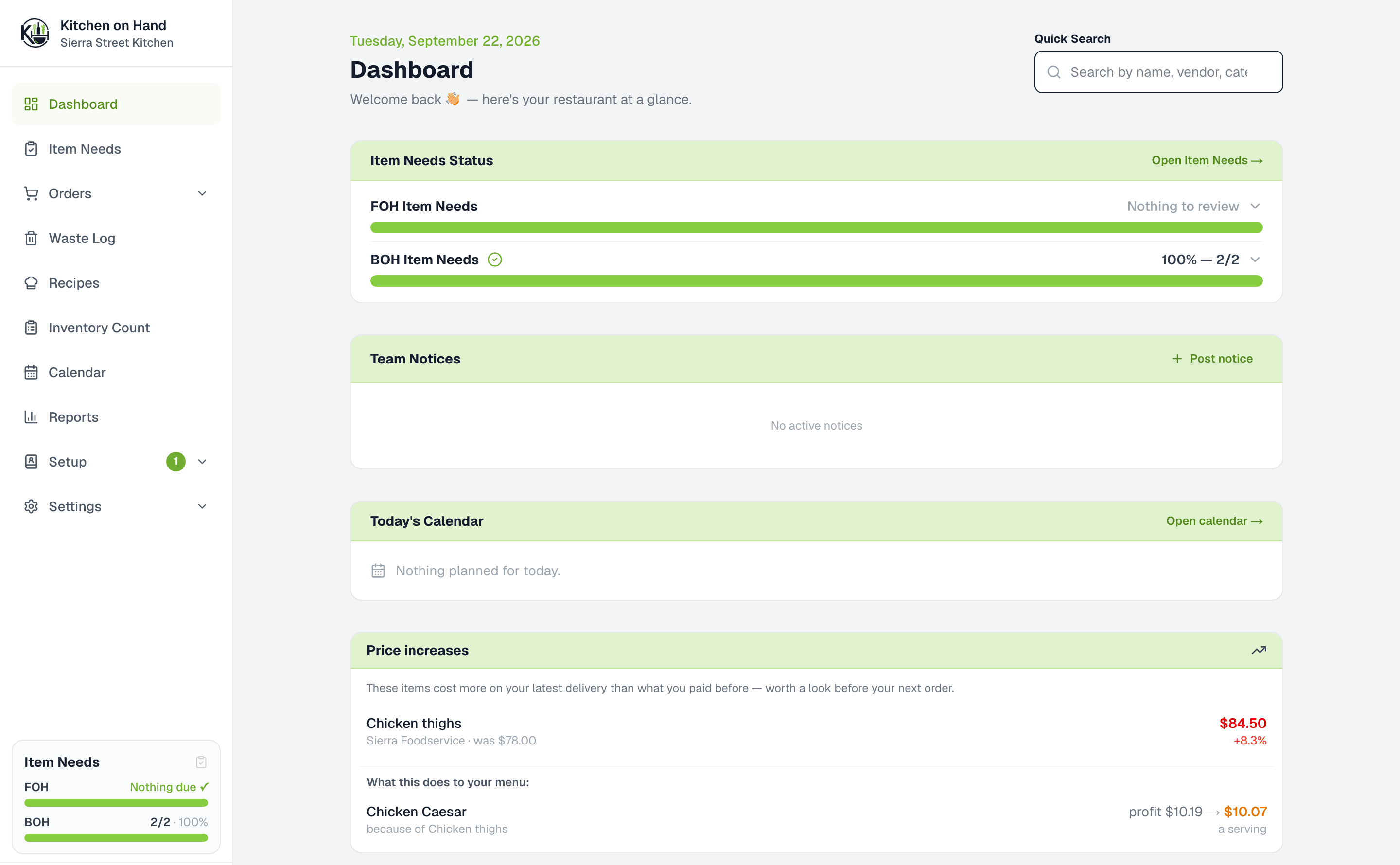Click the Nothing due status in FOH widget
1400x865 pixels.
(x=169, y=787)
